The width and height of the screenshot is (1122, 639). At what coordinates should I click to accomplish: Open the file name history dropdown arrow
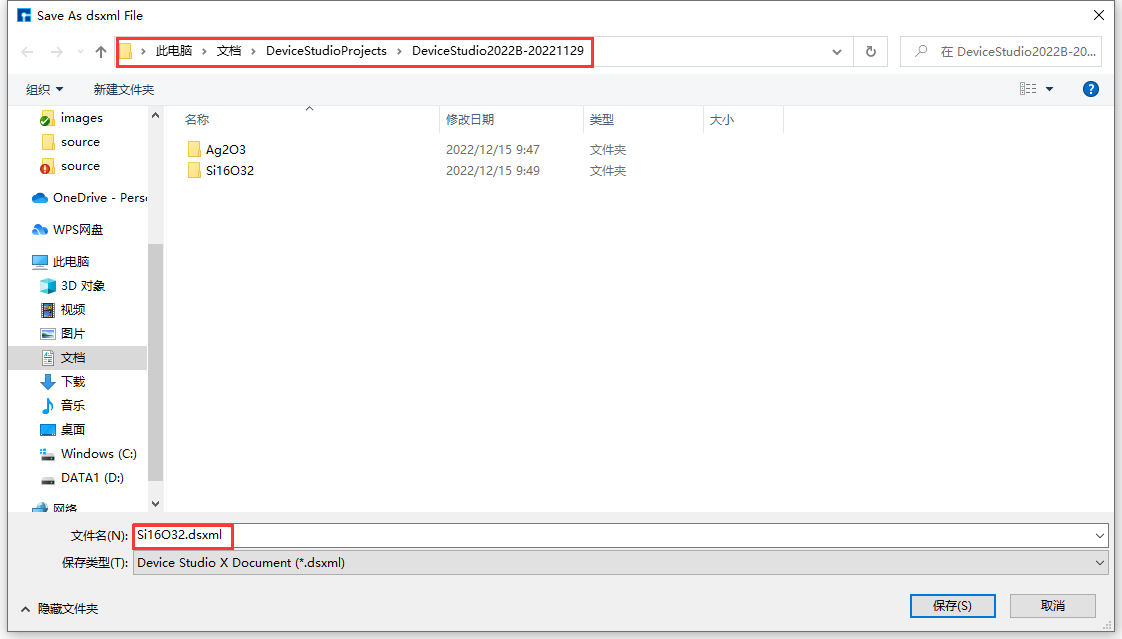[1099, 536]
